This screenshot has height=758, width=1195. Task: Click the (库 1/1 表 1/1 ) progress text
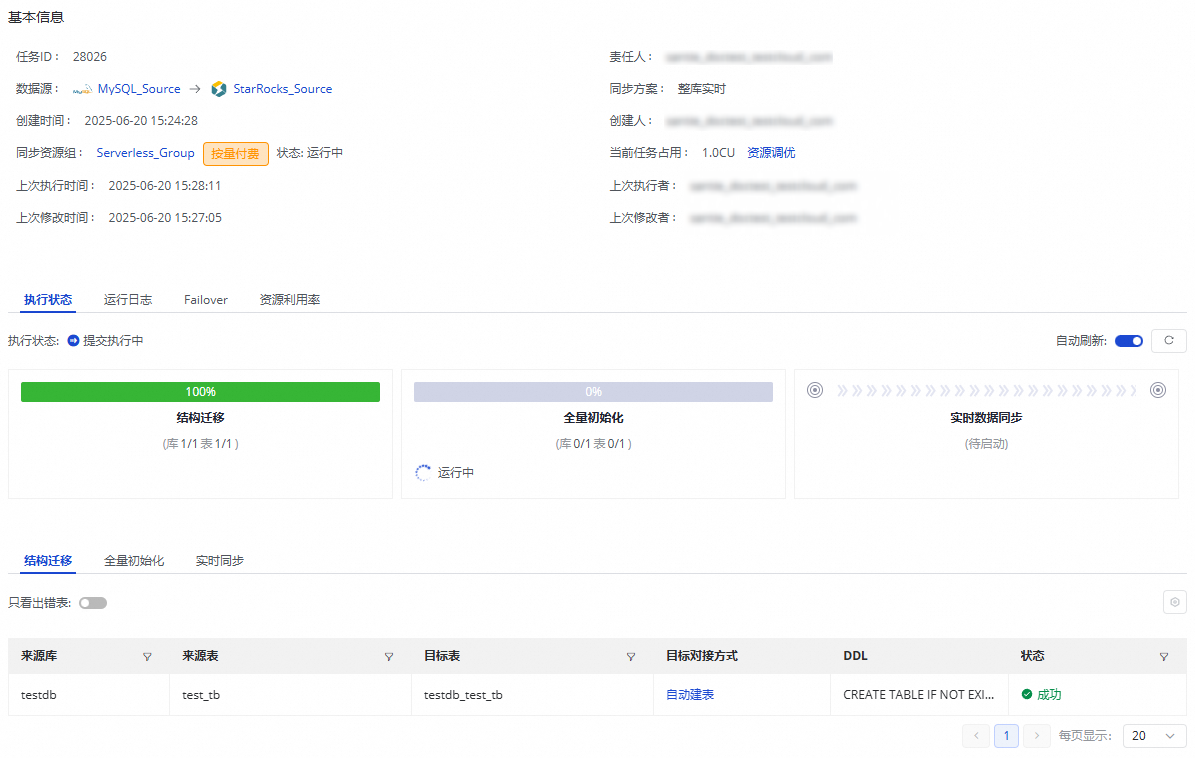200,443
